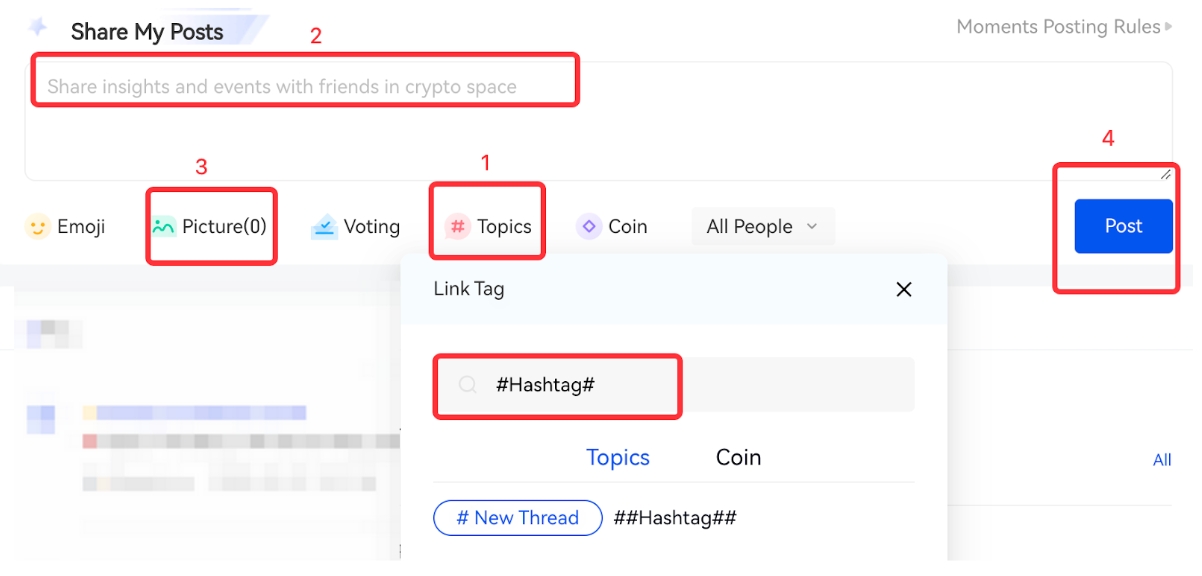The height and width of the screenshot is (576, 1202).
Task: Click the arrow after Moments Posting Rules
Action: pyautogui.click(x=1168, y=27)
